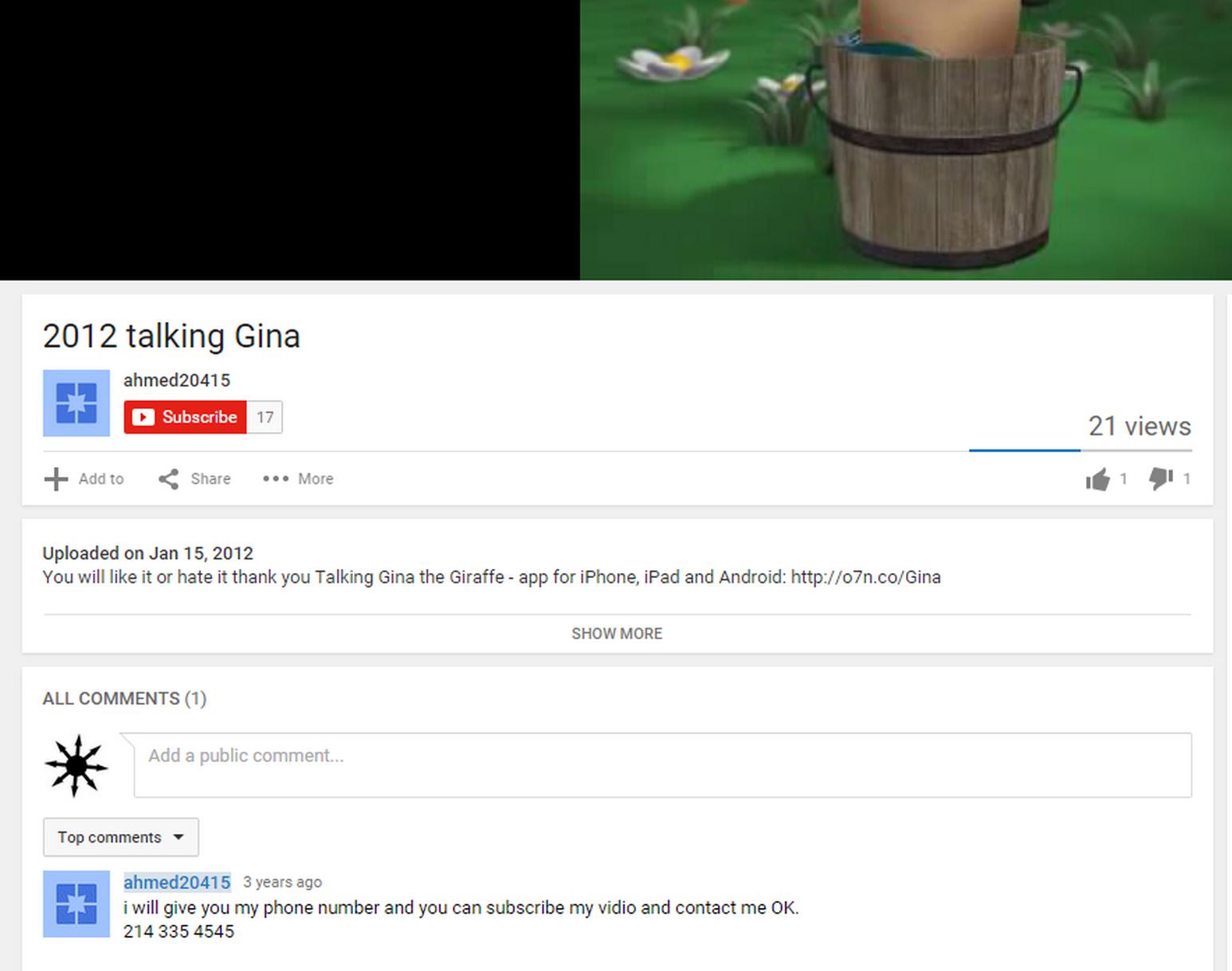
Task: Click the black star user avatar
Action: [x=77, y=765]
